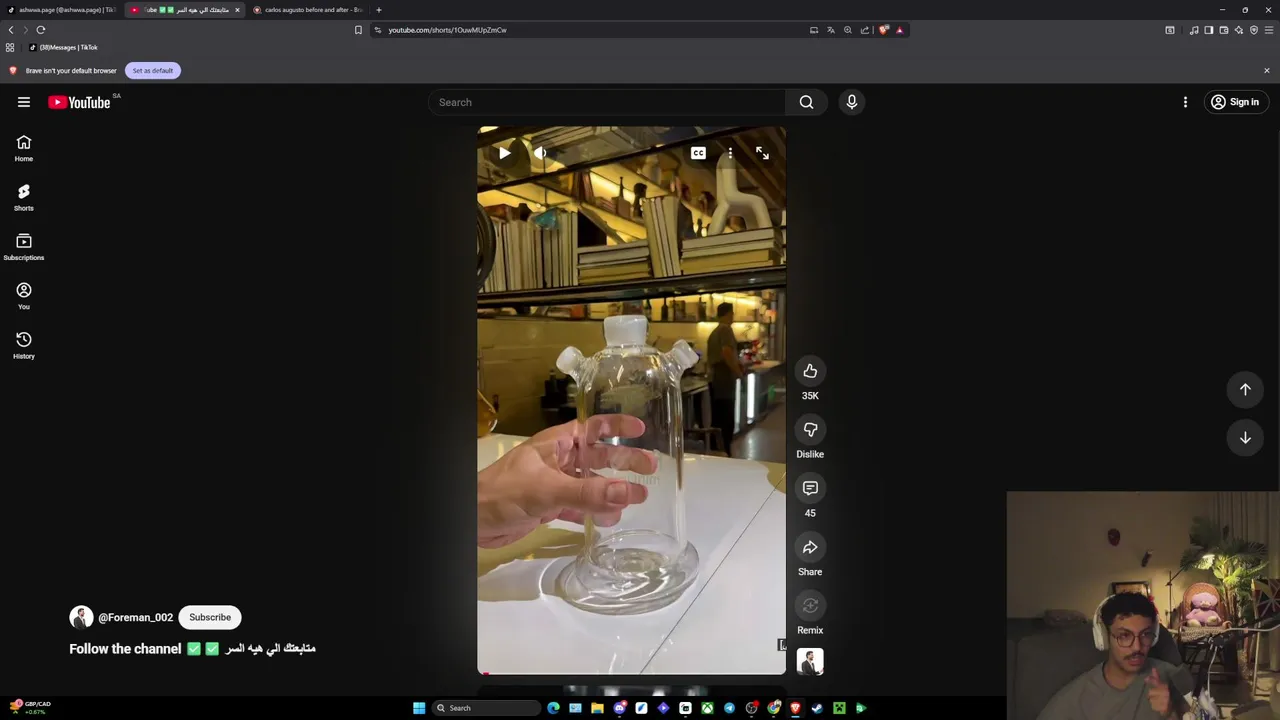Go to the YouTube home logo
The width and height of the screenshot is (1280, 720).
79,102
